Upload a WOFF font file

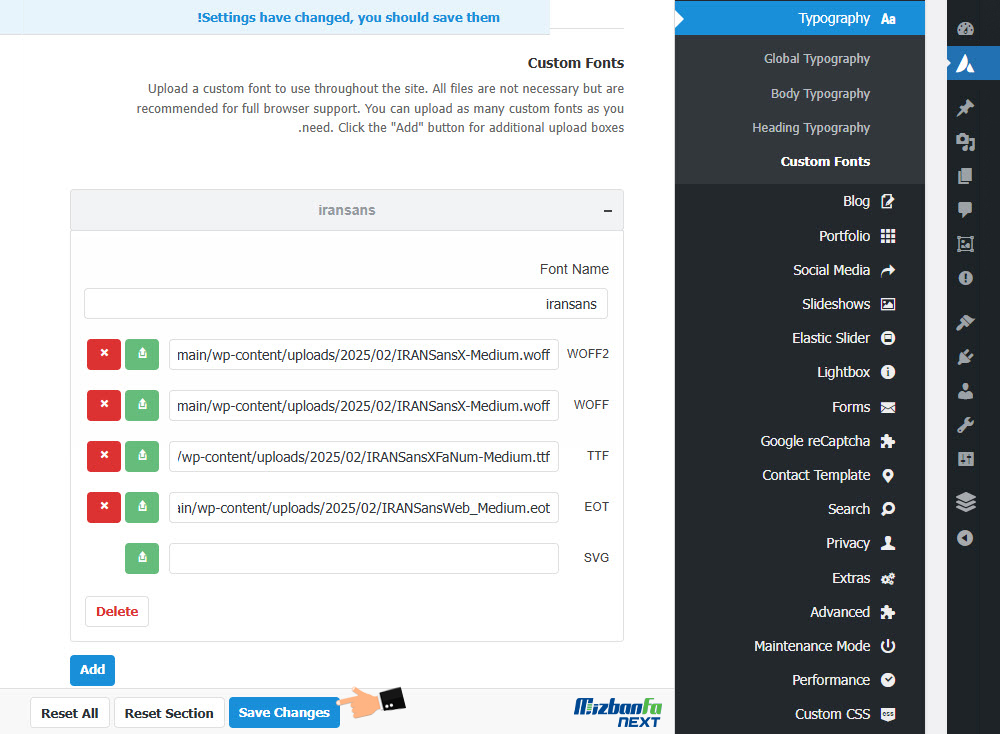[142, 405]
